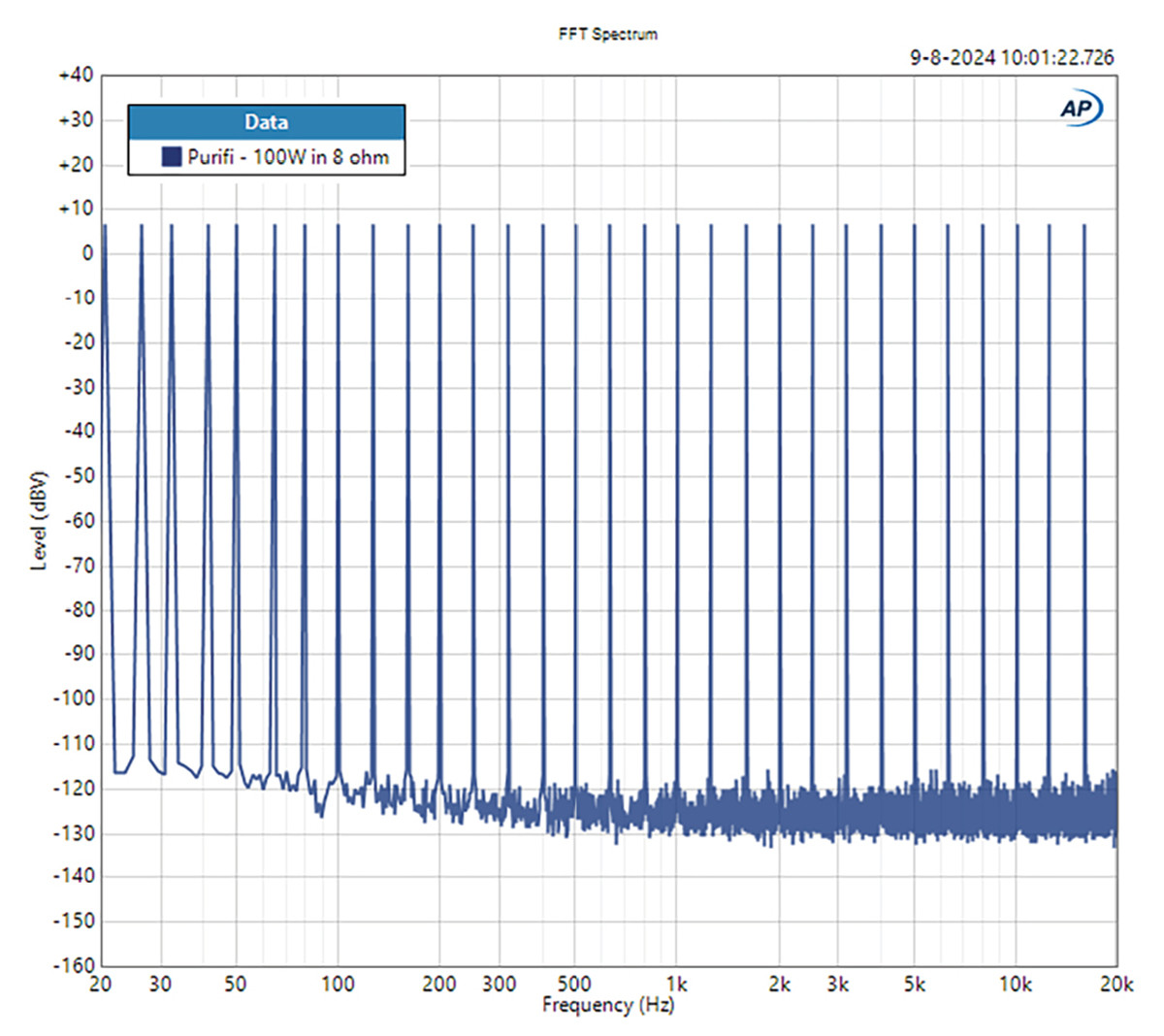Click the 20 x-axis tick label
Image resolution: width=1164 pixels, height=1036 pixels.
[100, 985]
